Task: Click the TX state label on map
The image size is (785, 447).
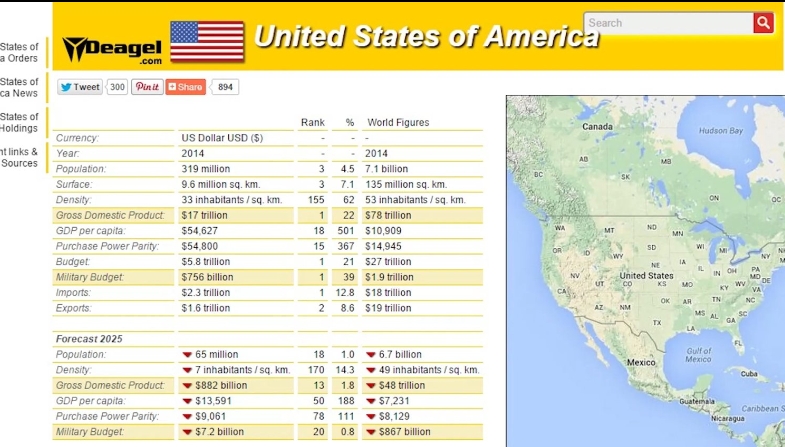Action: point(657,322)
